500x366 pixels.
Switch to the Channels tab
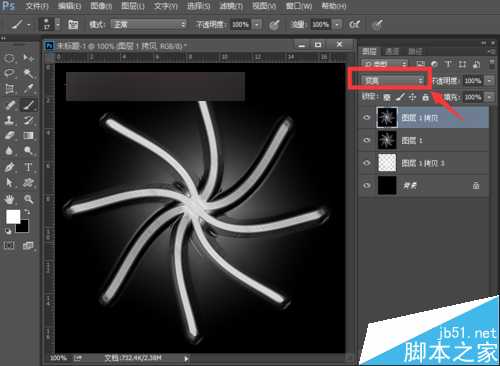(392, 51)
